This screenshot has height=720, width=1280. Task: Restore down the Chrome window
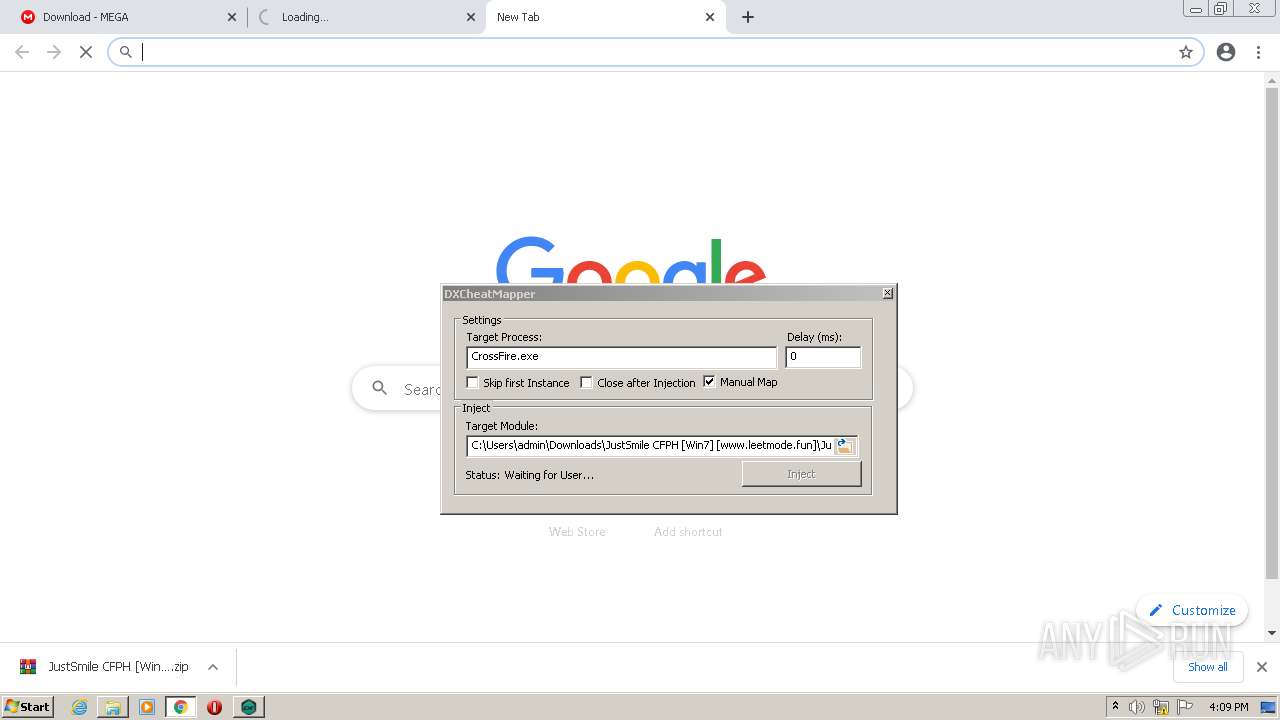coord(1221,9)
